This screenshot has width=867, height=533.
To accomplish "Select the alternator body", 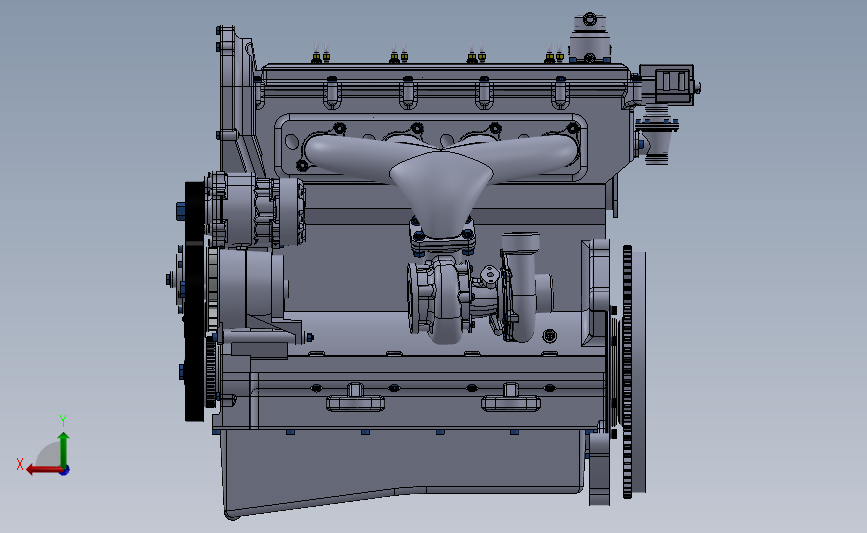I will [255, 211].
